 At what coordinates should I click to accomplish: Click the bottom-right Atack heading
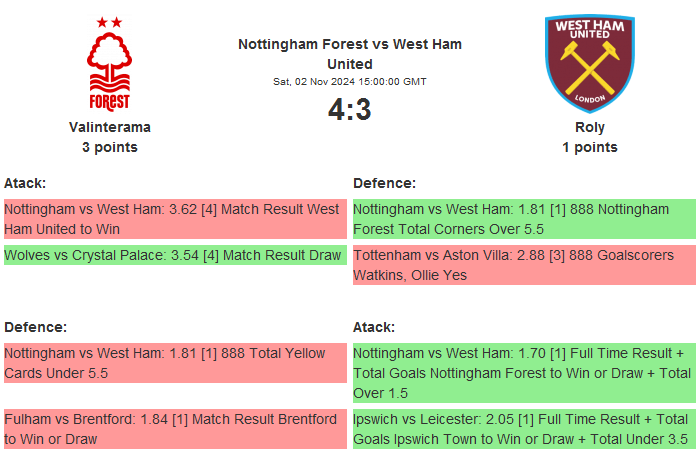374,327
